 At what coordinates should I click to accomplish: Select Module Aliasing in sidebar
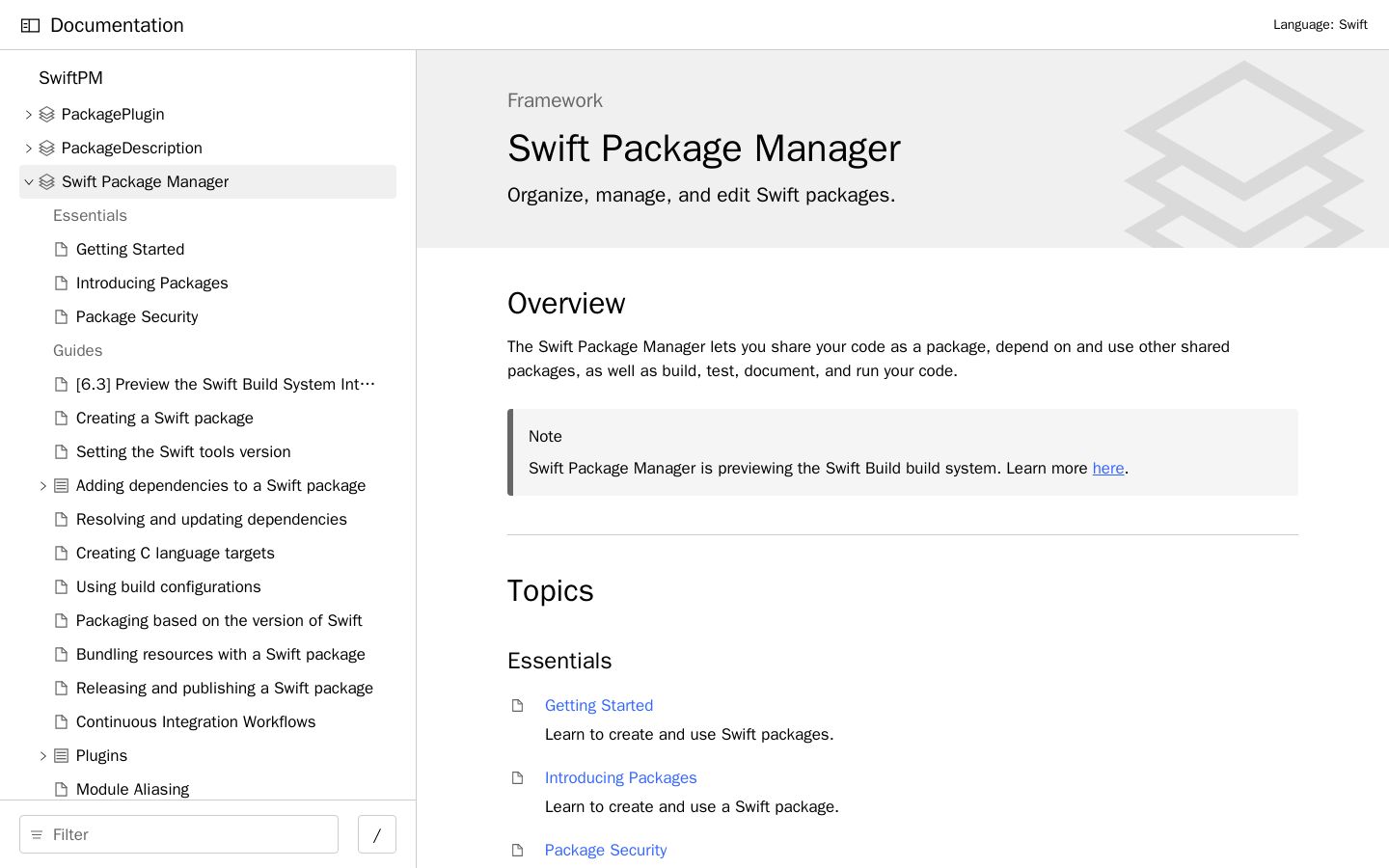(132, 790)
